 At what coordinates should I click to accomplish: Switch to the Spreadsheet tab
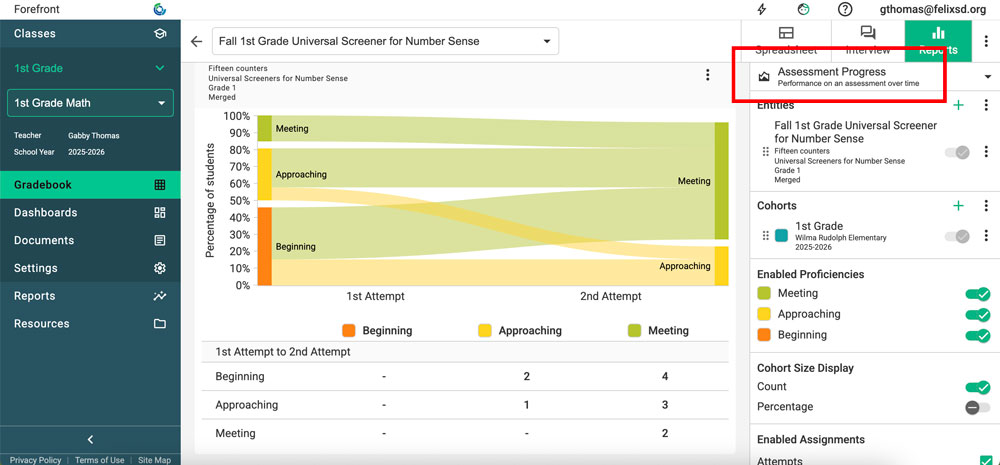(786, 40)
